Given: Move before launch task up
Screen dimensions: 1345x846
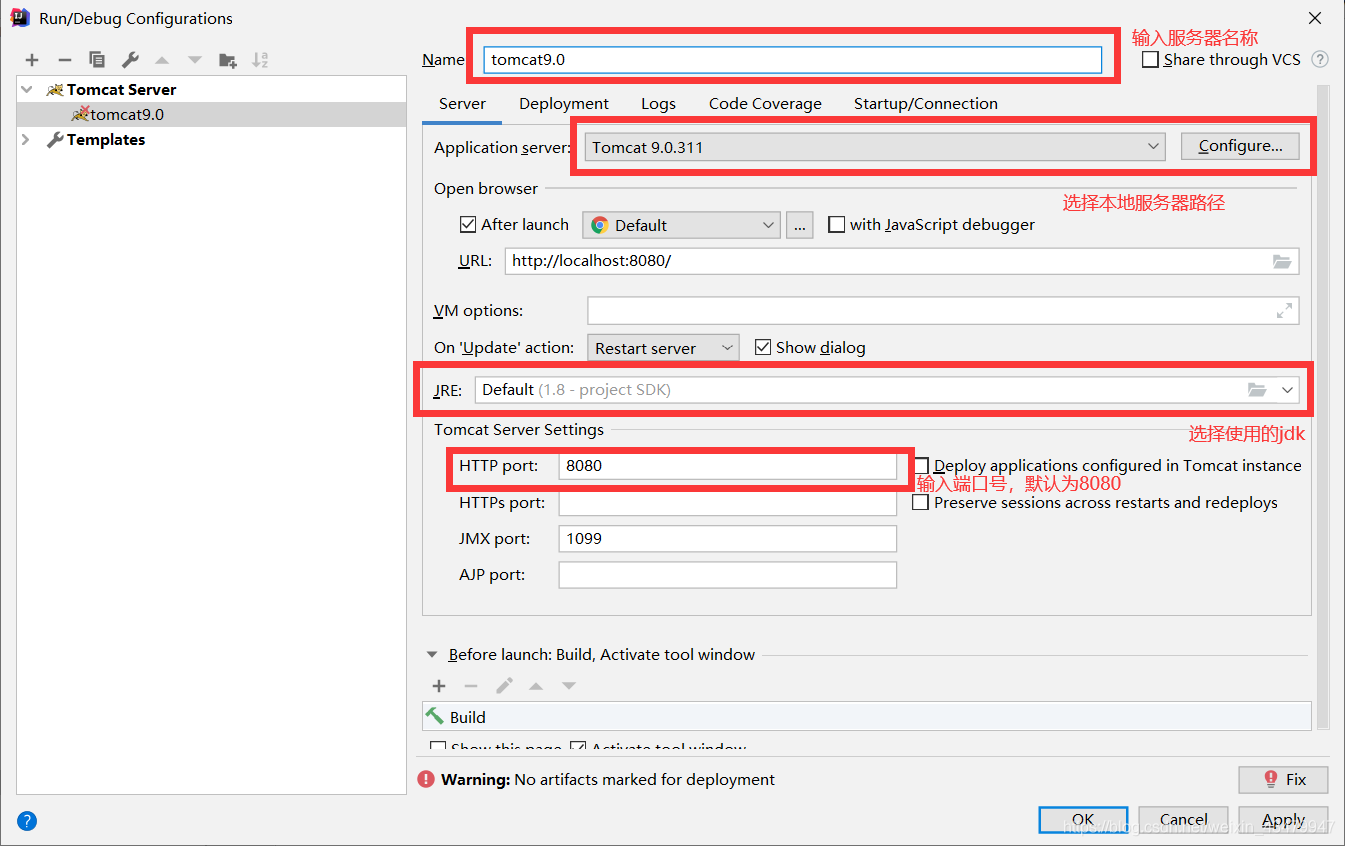Looking at the screenshot, I should [x=536, y=686].
